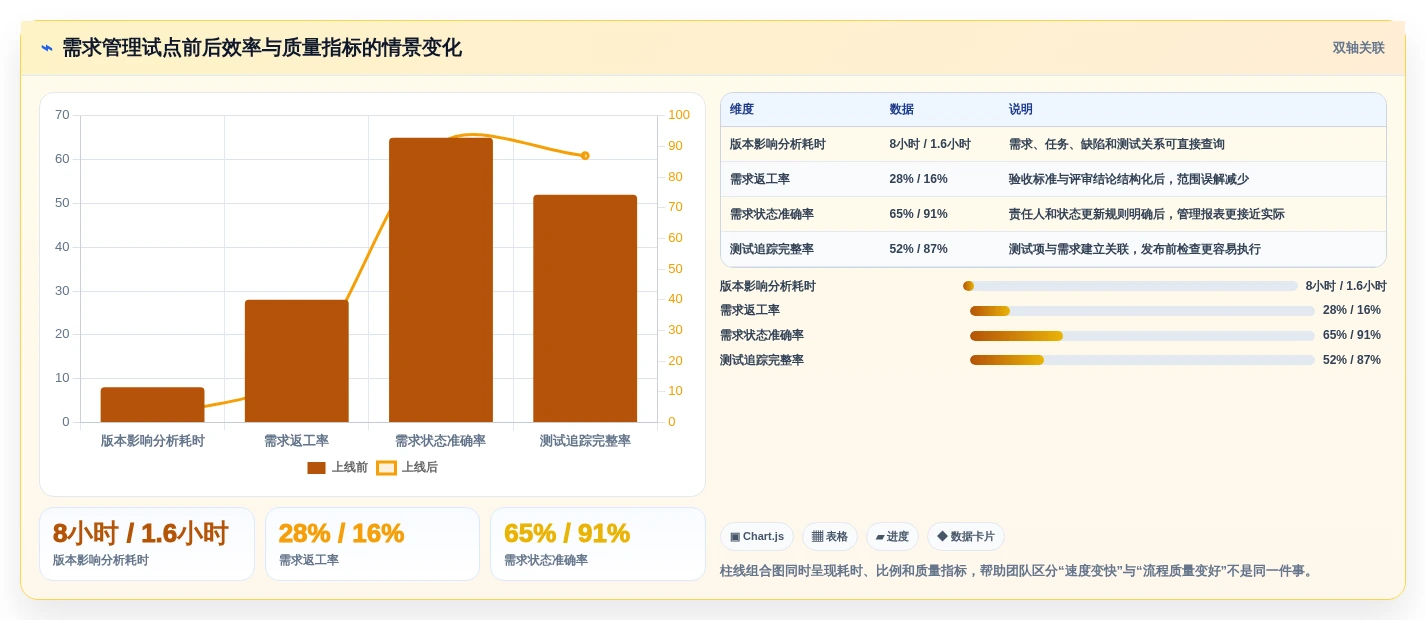Open the 8小时 / 1.6小时 data card
1426x620 pixels.
pos(147,544)
